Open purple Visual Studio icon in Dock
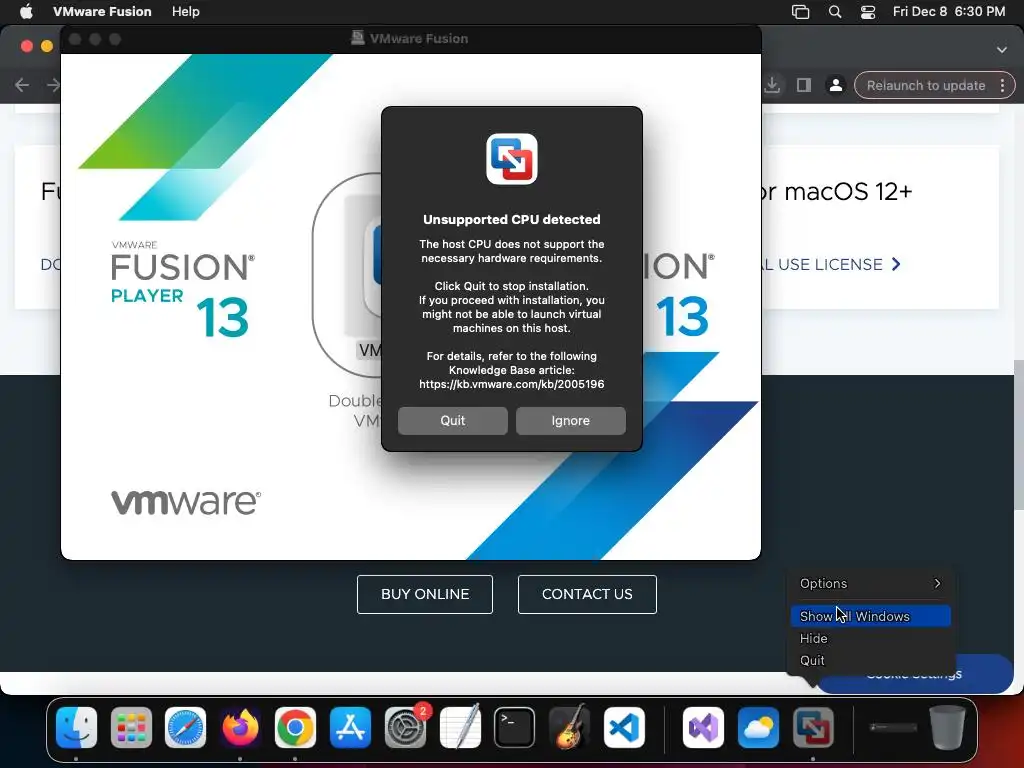Viewport: 1024px width, 768px height. click(703, 727)
